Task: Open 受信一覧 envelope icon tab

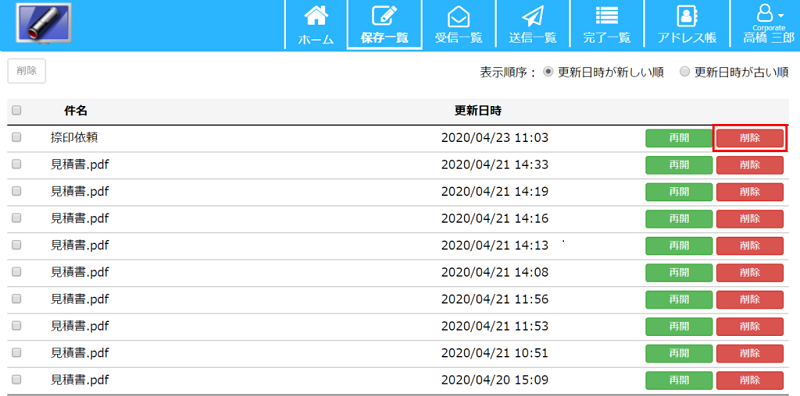Action: coord(458,24)
